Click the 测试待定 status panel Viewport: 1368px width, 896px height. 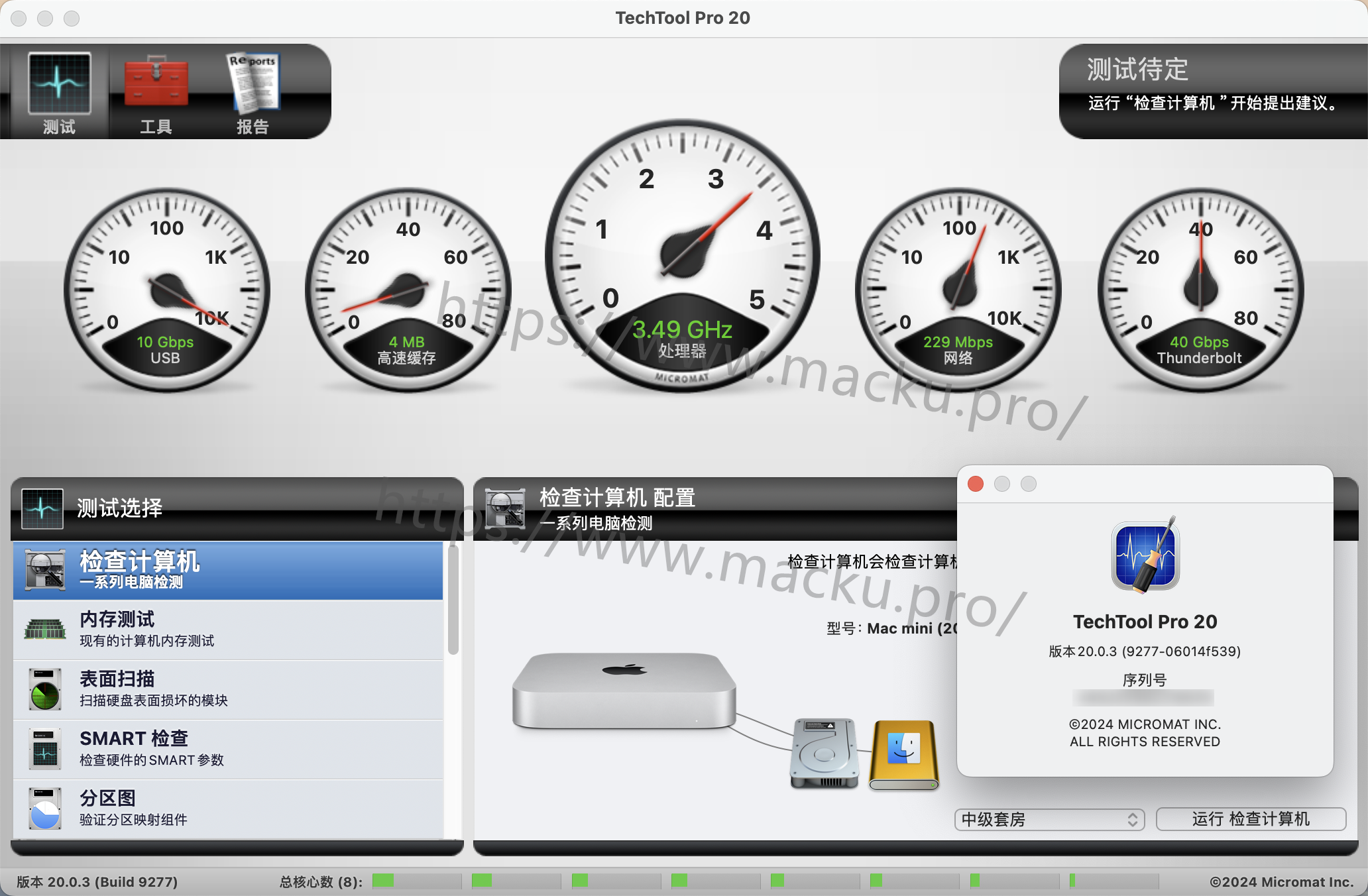tap(1214, 91)
